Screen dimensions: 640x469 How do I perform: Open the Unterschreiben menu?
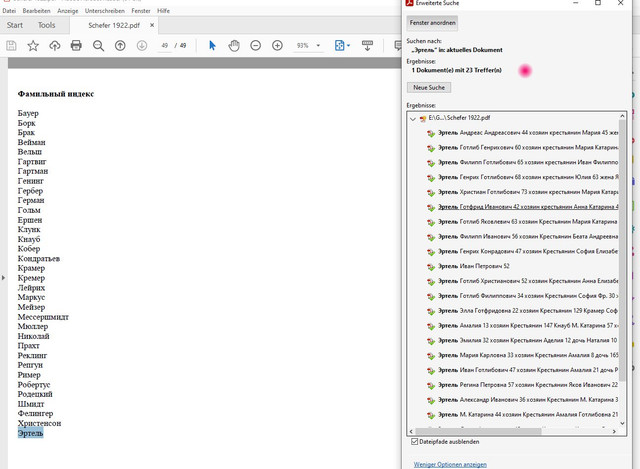[x=104, y=11]
